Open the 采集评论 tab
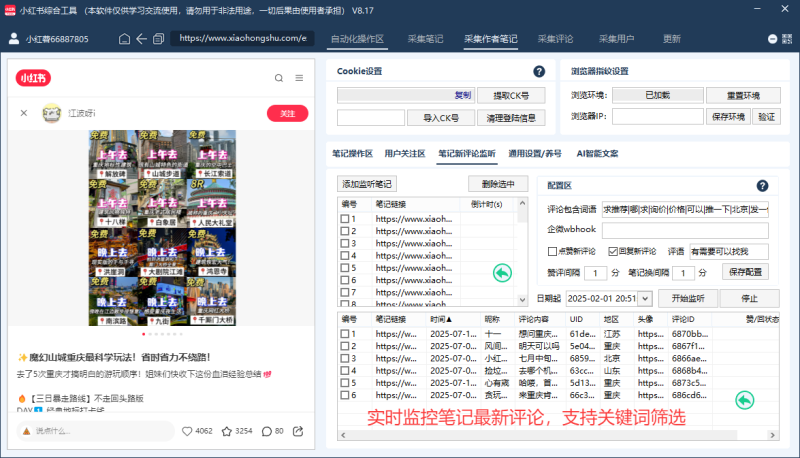 [555, 39]
